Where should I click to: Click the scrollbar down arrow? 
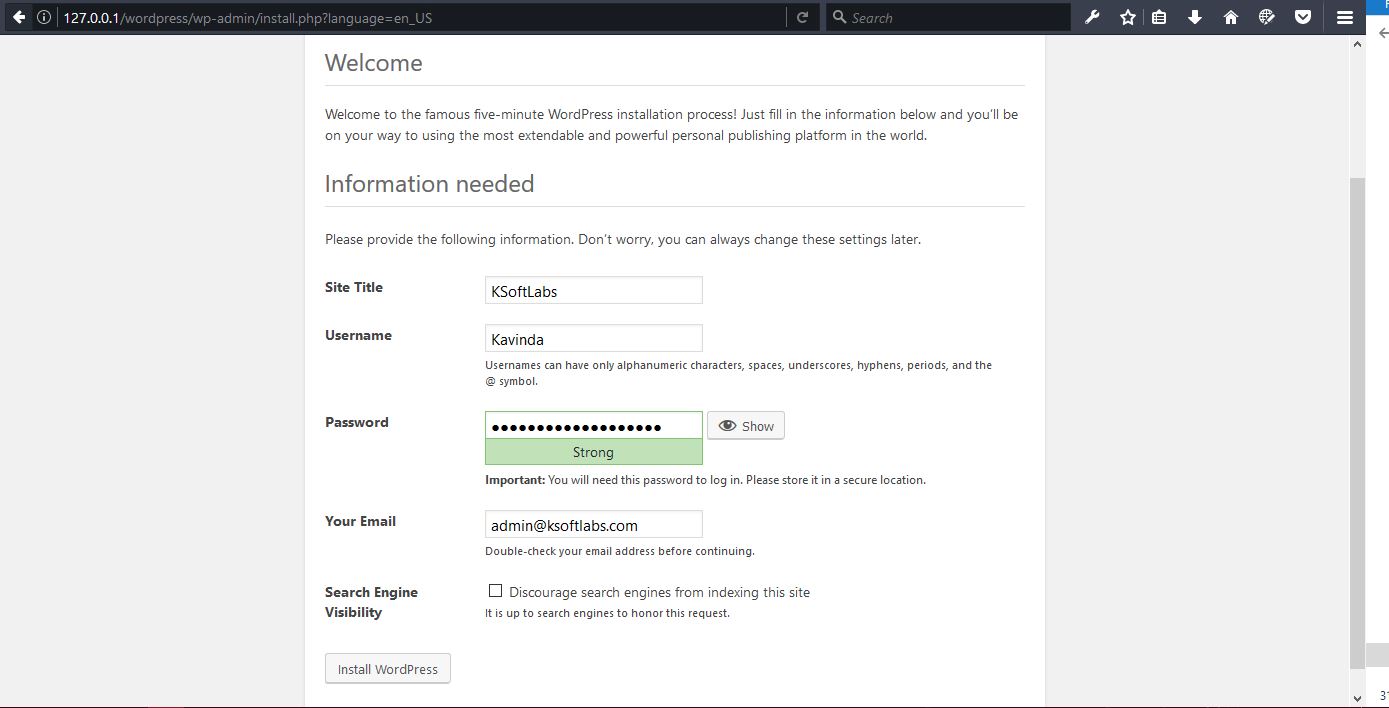click(1357, 698)
